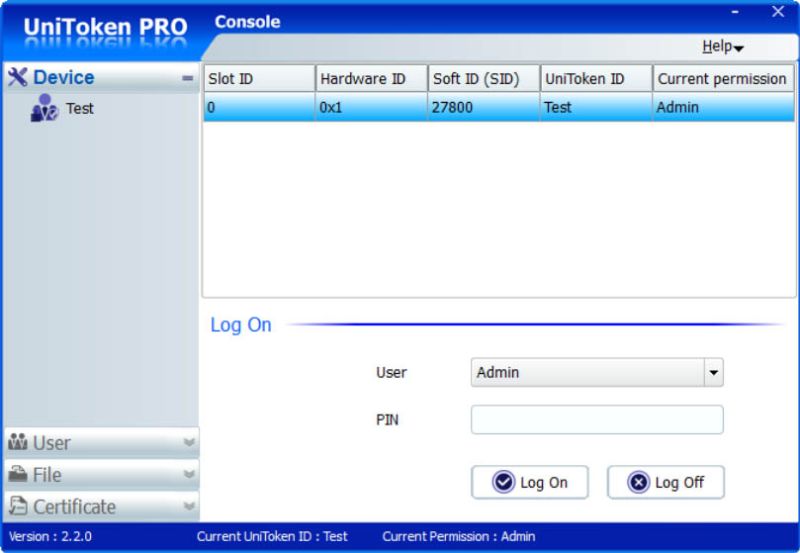
Task: Open the File section header
Action: [102, 474]
